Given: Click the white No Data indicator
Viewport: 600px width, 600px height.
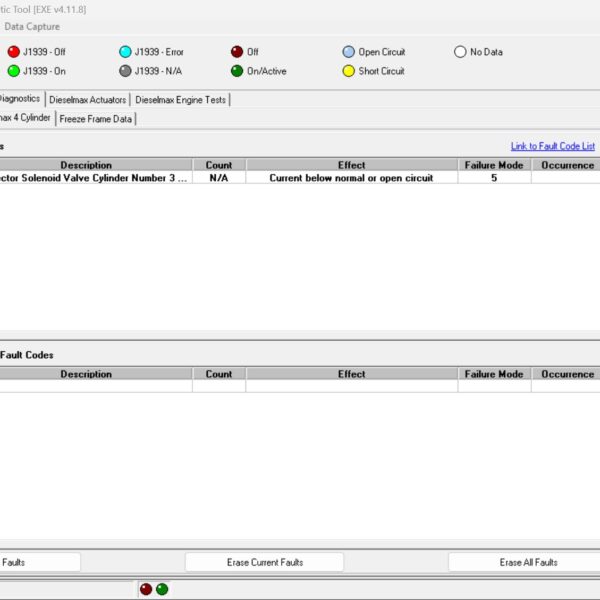Looking at the screenshot, I should [460, 52].
